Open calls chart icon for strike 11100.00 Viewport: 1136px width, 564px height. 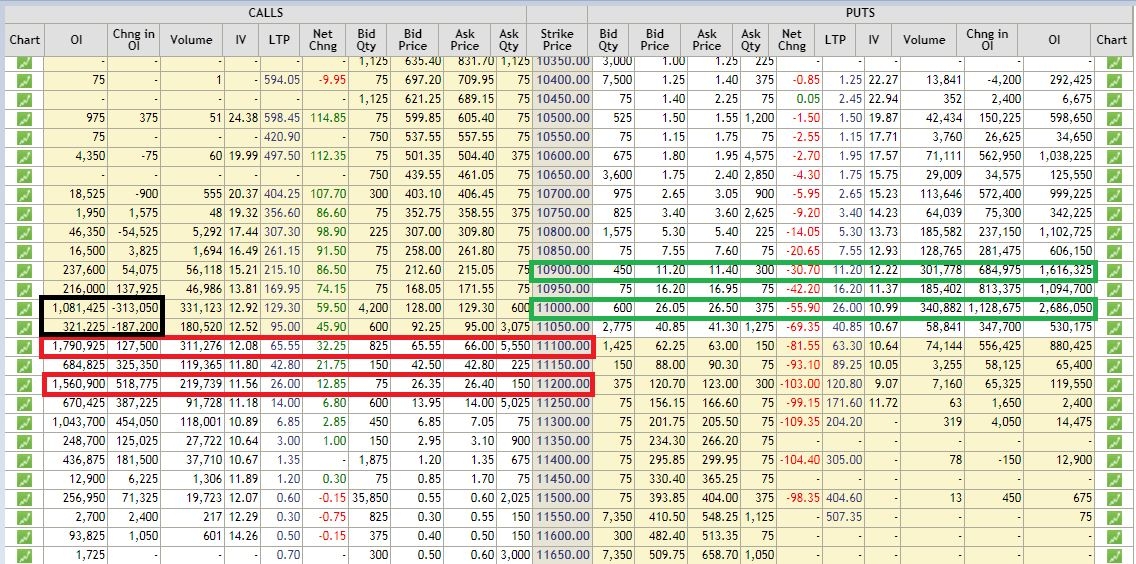pyautogui.click(x=25, y=347)
